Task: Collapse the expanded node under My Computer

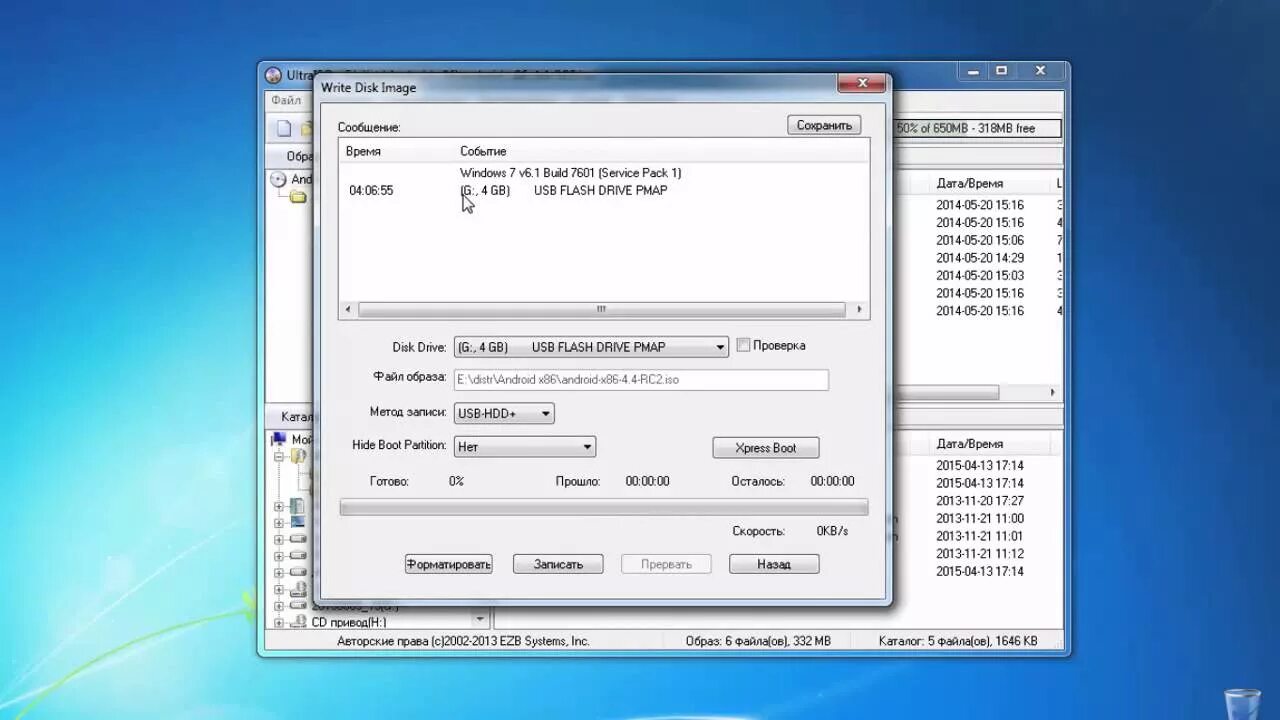Action: pos(279,456)
